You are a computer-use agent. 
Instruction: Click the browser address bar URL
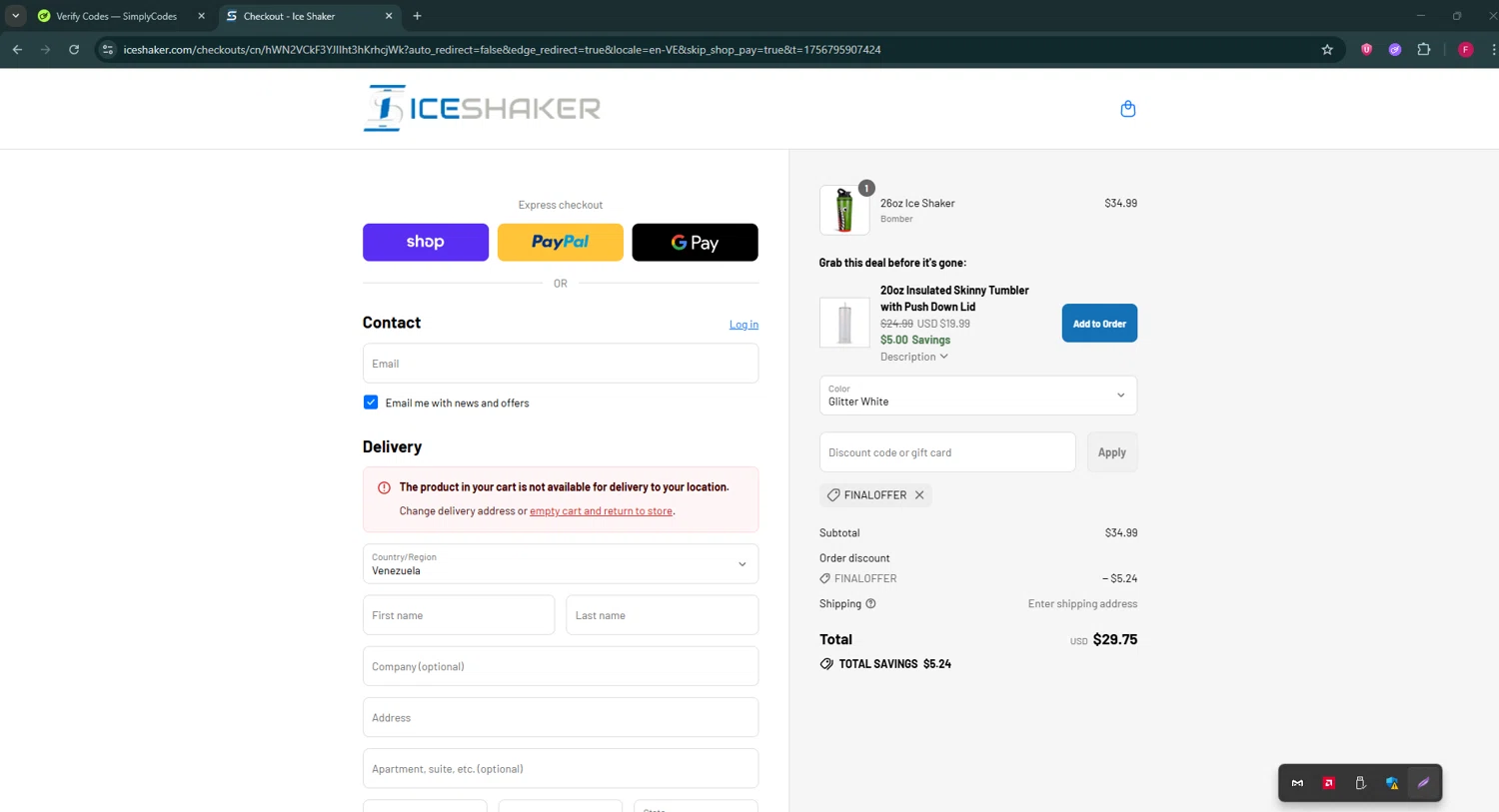[x=502, y=50]
